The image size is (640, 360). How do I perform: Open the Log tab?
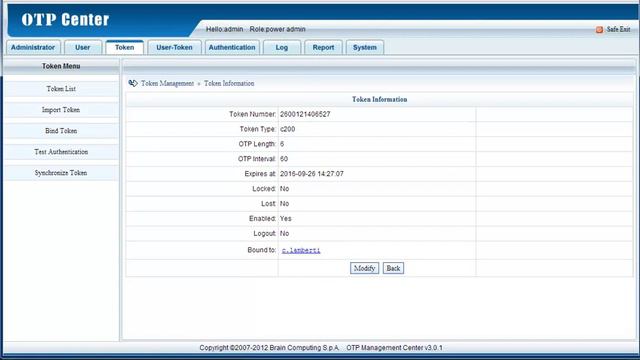282,47
